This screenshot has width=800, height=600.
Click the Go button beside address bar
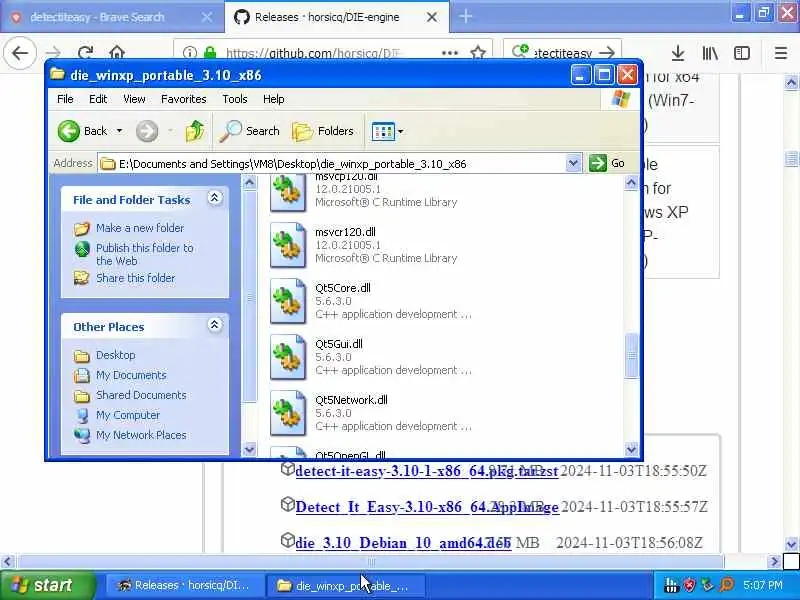(607, 163)
